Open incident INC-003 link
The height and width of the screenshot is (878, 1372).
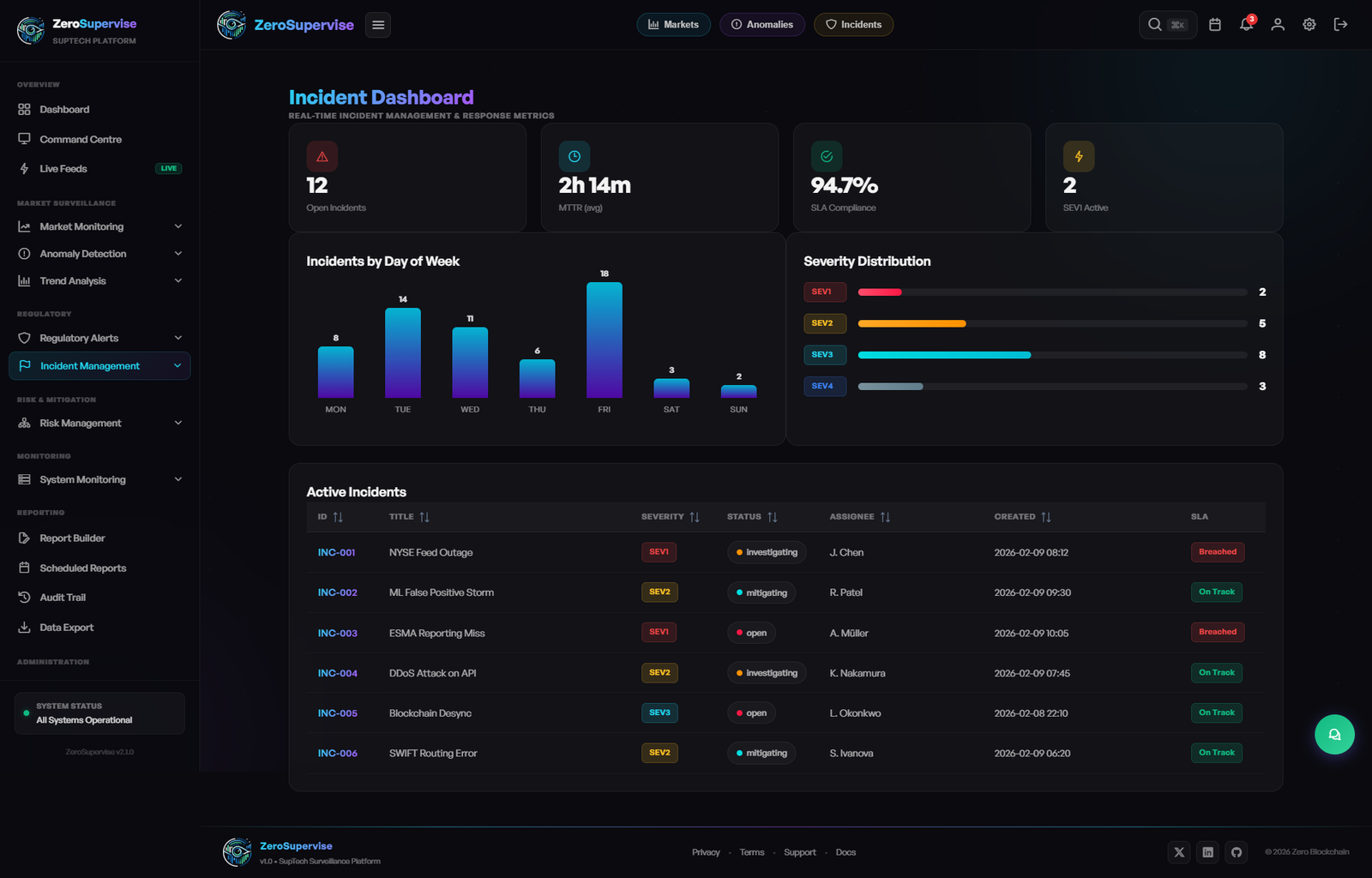(x=337, y=634)
